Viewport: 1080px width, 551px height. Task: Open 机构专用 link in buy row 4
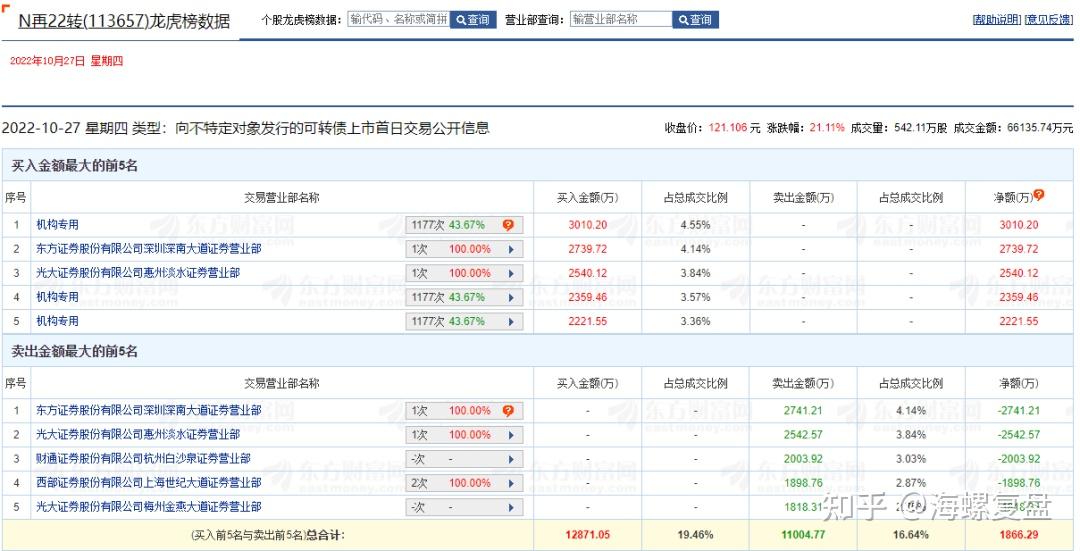[x=58, y=297]
